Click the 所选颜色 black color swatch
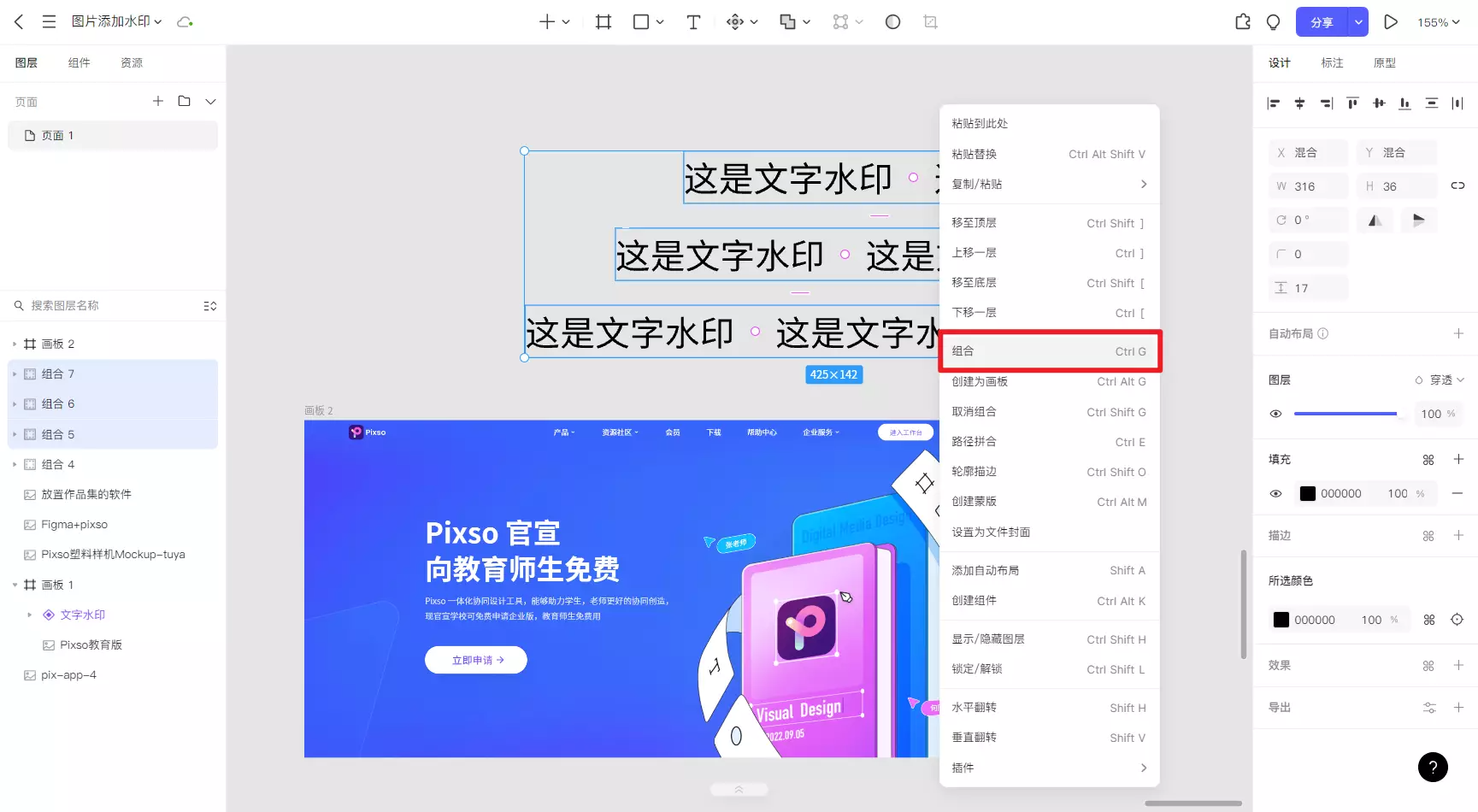The image size is (1478, 812). 1281,620
